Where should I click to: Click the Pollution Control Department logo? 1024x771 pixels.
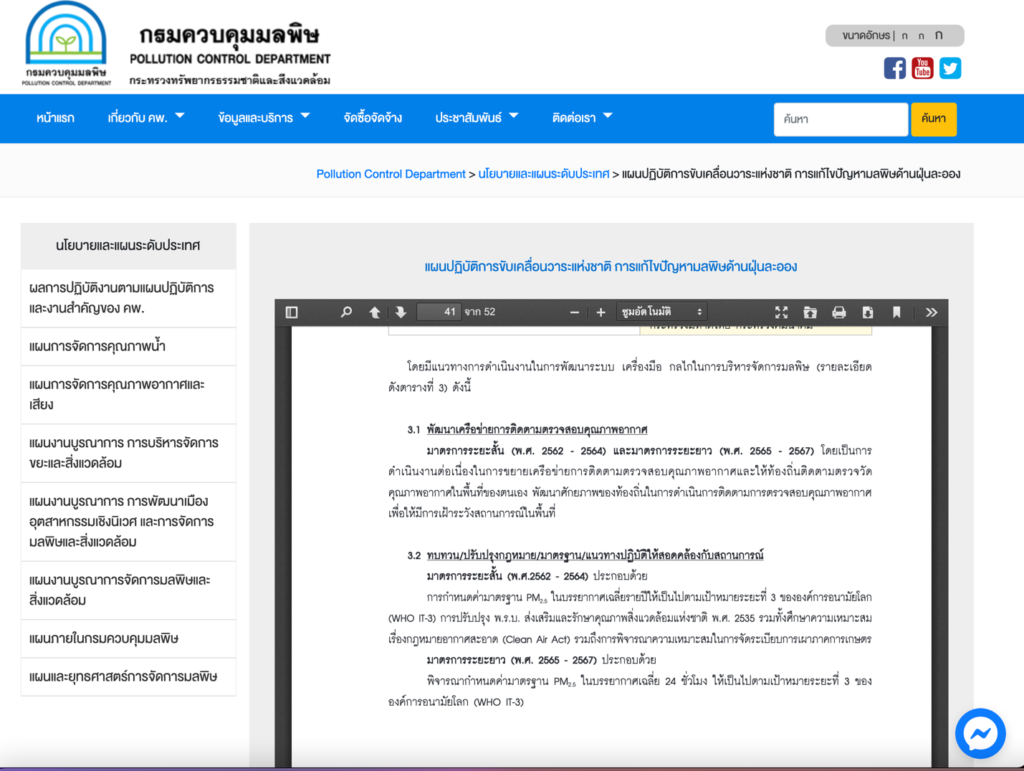pyautogui.click(x=66, y=44)
